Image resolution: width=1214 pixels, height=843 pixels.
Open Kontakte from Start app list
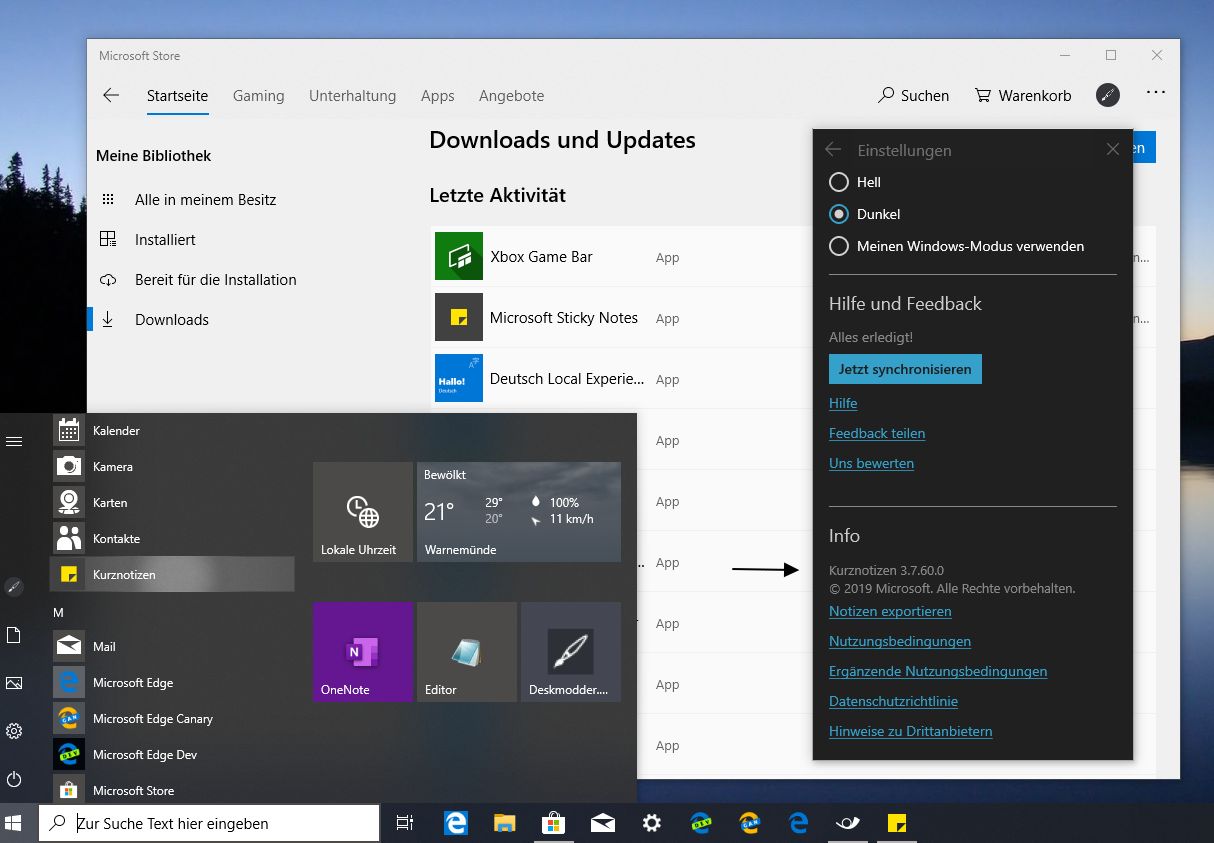point(172,539)
